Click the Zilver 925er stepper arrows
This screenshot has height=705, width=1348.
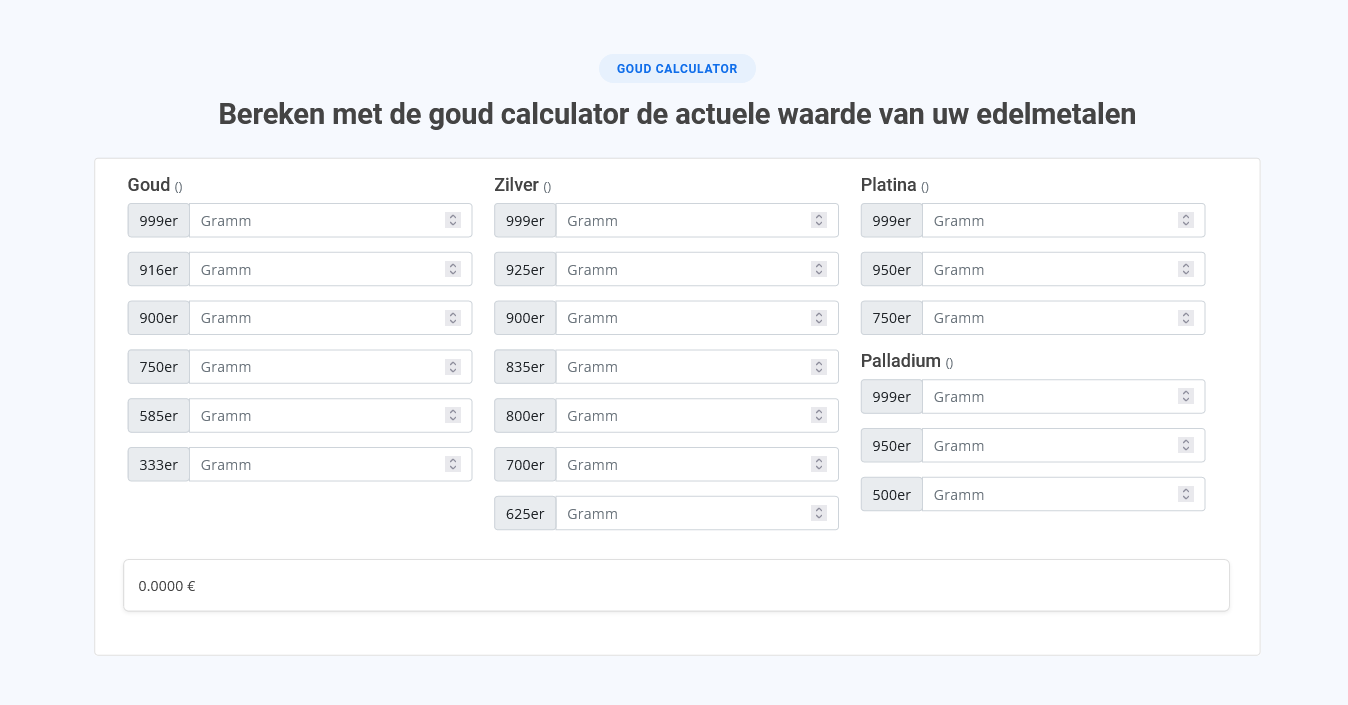click(819, 270)
